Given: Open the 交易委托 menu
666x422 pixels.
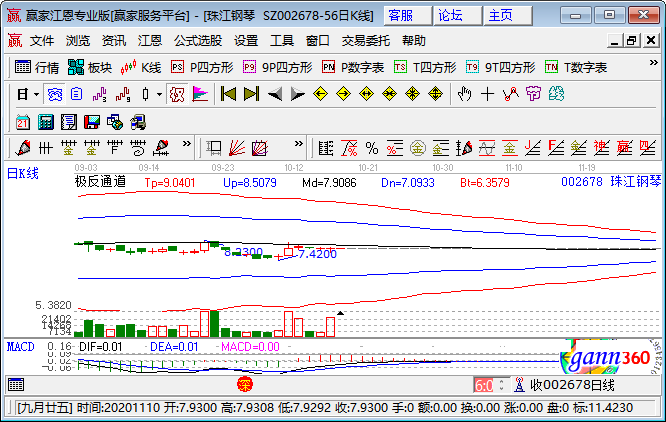Looking at the screenshot, I should (366, 41).
